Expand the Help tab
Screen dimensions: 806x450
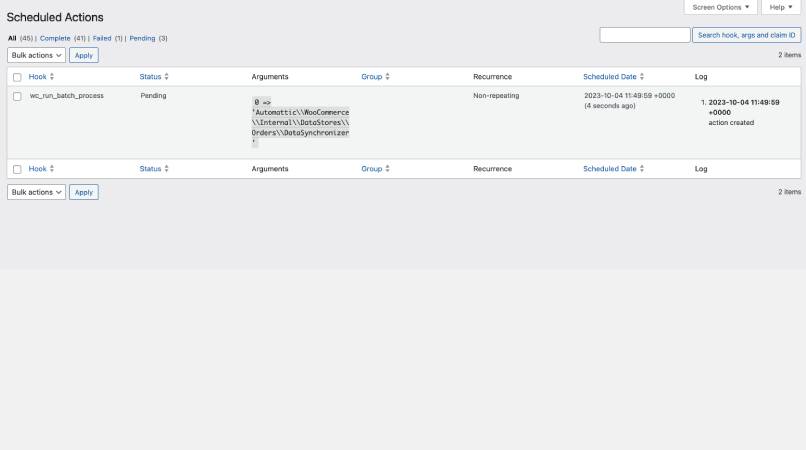pyautogui.click(x=780, y=7)
